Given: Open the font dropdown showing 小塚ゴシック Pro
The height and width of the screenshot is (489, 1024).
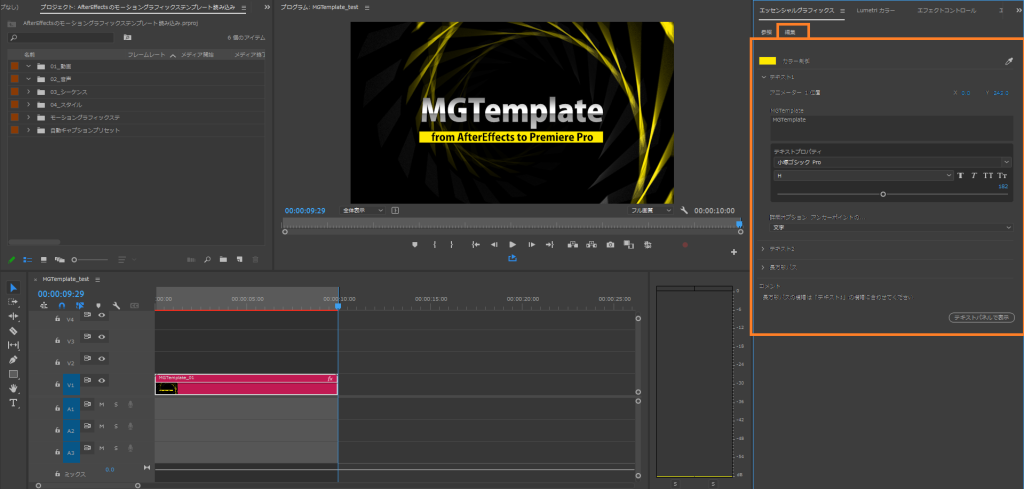Looking at the screenshot, I should coord(891,162).
